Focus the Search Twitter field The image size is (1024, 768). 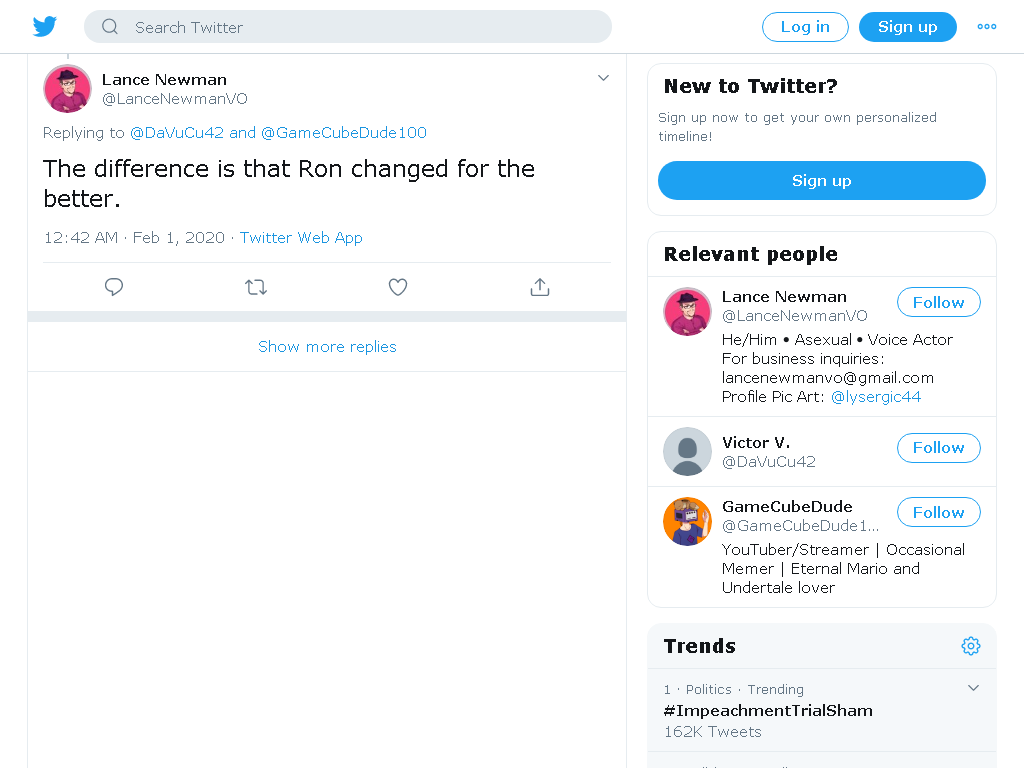tap(348, 27)
